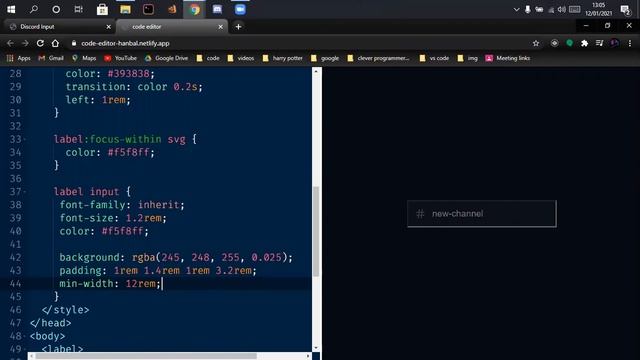Click the address bar URL

point(125,43)
